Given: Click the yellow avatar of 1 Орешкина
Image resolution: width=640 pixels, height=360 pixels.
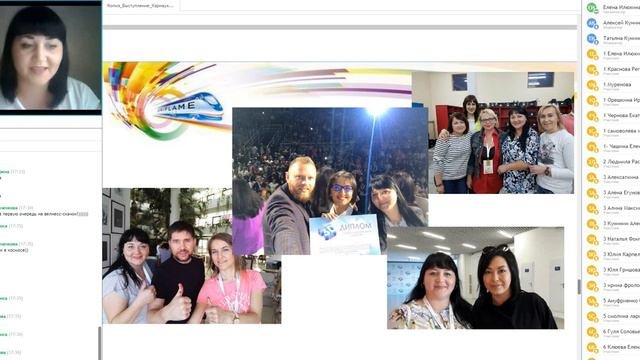Looking at the screenshot, I should [x=592, y=100].
